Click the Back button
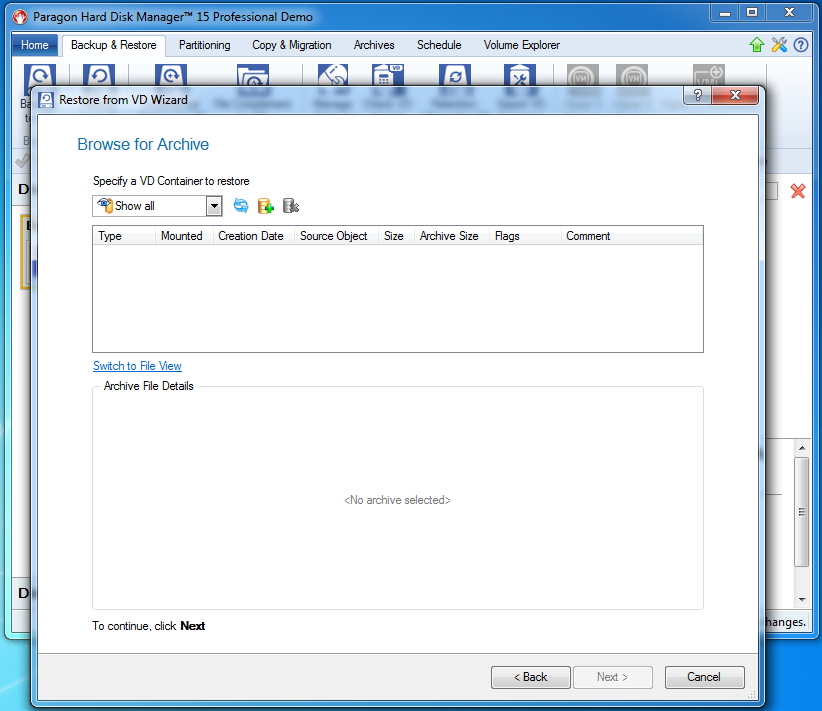Image resolution: width=822 pixels, height=711 pixels. point(530,677)
